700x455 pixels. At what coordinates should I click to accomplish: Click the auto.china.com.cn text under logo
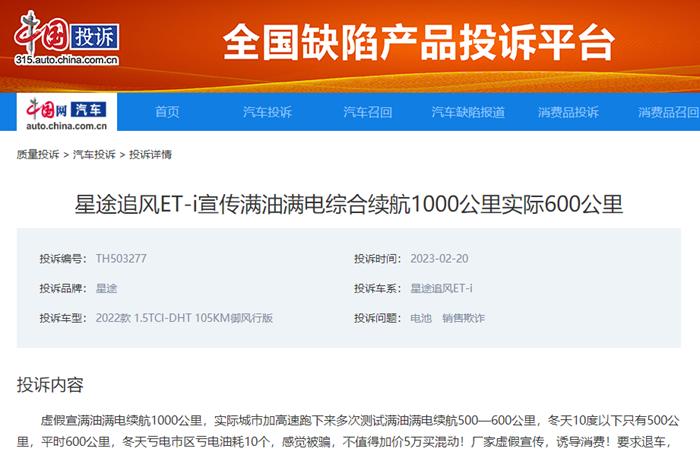[x=67, y=126]
